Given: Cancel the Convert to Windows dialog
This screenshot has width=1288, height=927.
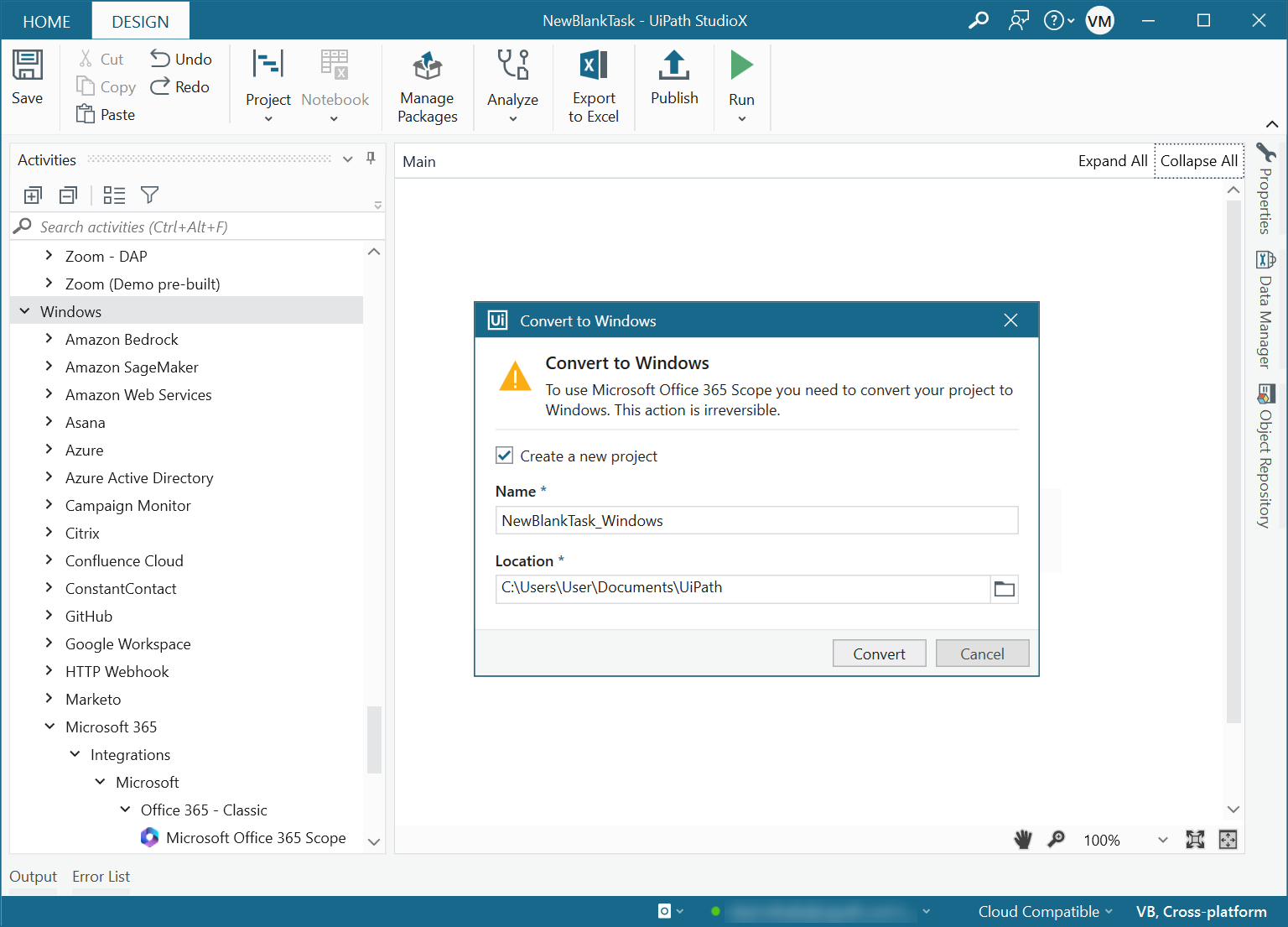Looking at the screenshot, I should 982,654.
